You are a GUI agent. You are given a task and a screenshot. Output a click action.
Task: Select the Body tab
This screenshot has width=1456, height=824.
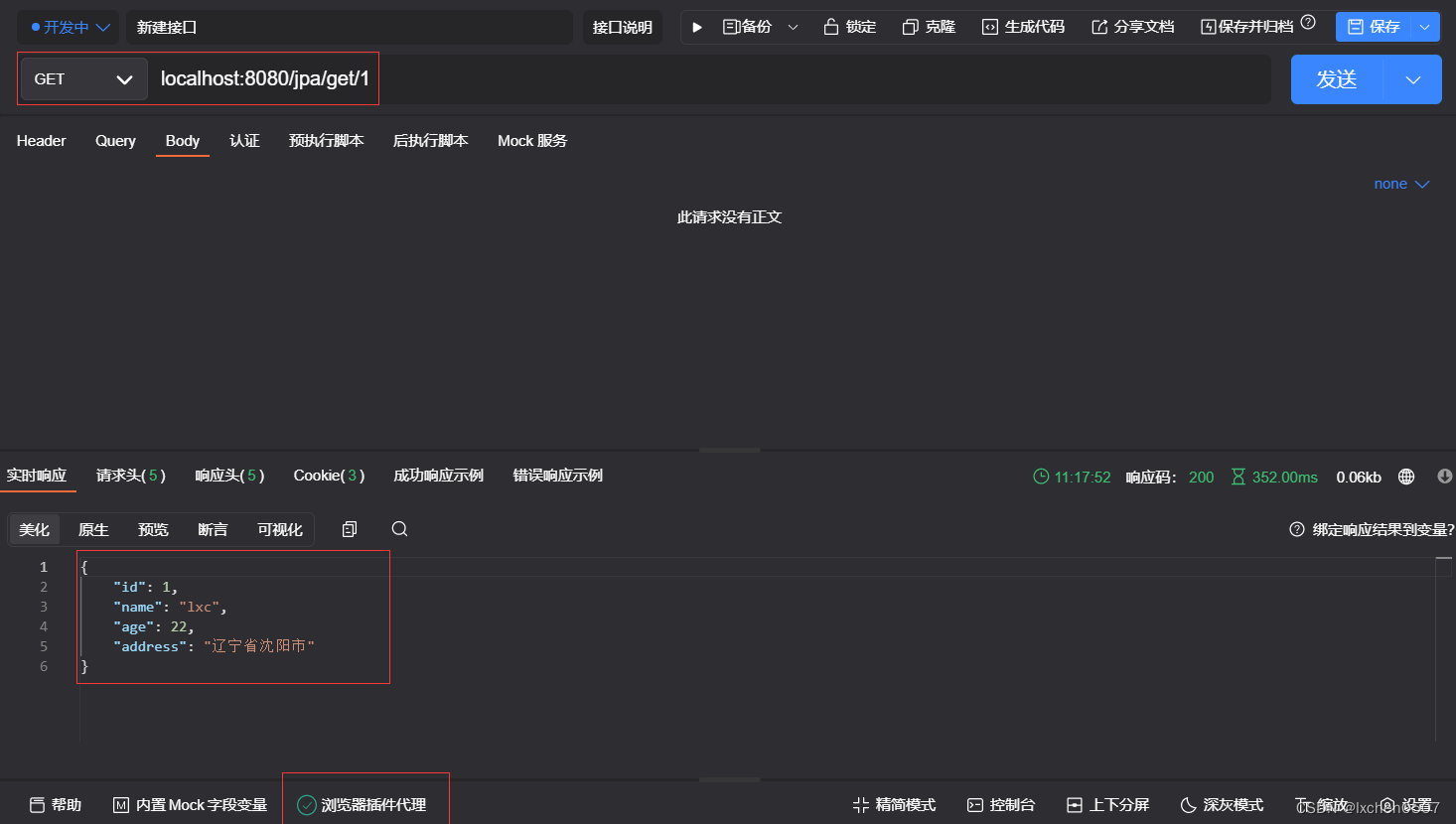tap(183, 141)
